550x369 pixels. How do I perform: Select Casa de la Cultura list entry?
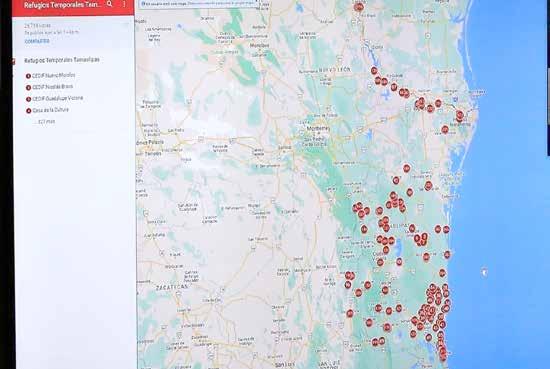pyautogui.click(x=51, y=110)
